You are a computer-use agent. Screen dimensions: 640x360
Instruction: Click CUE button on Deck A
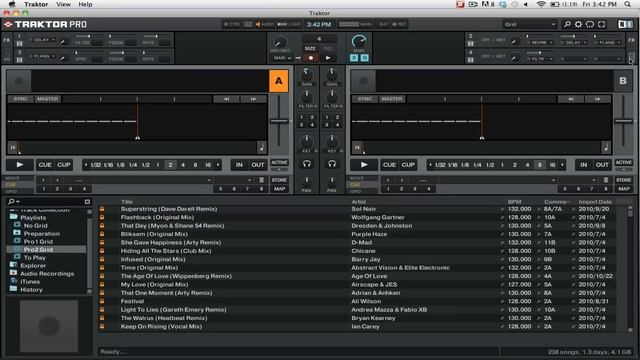(x=45, y=165)
